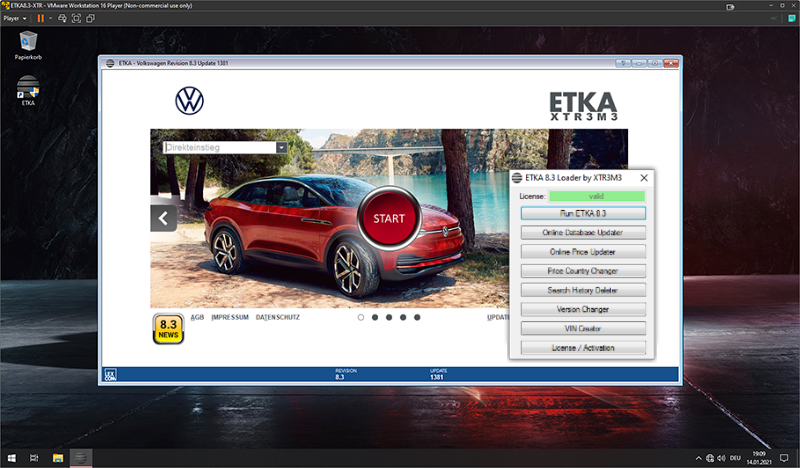800x468 pixels.
Task: Click the Volkswagen logo
Action: [x=189, y=101]
